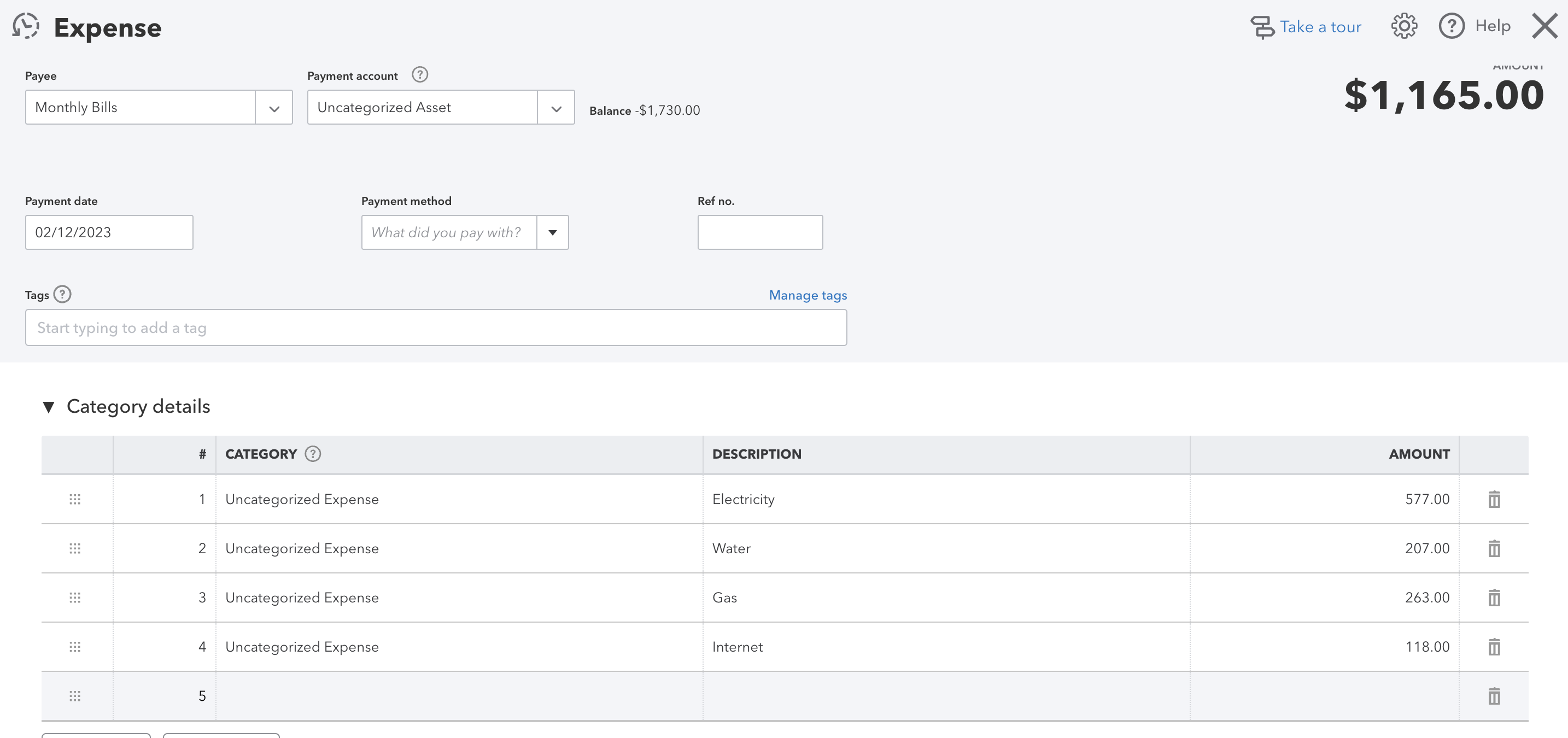
Task: Click Take a tour link
Action: pyautogui.click(x=1320, y=27)
